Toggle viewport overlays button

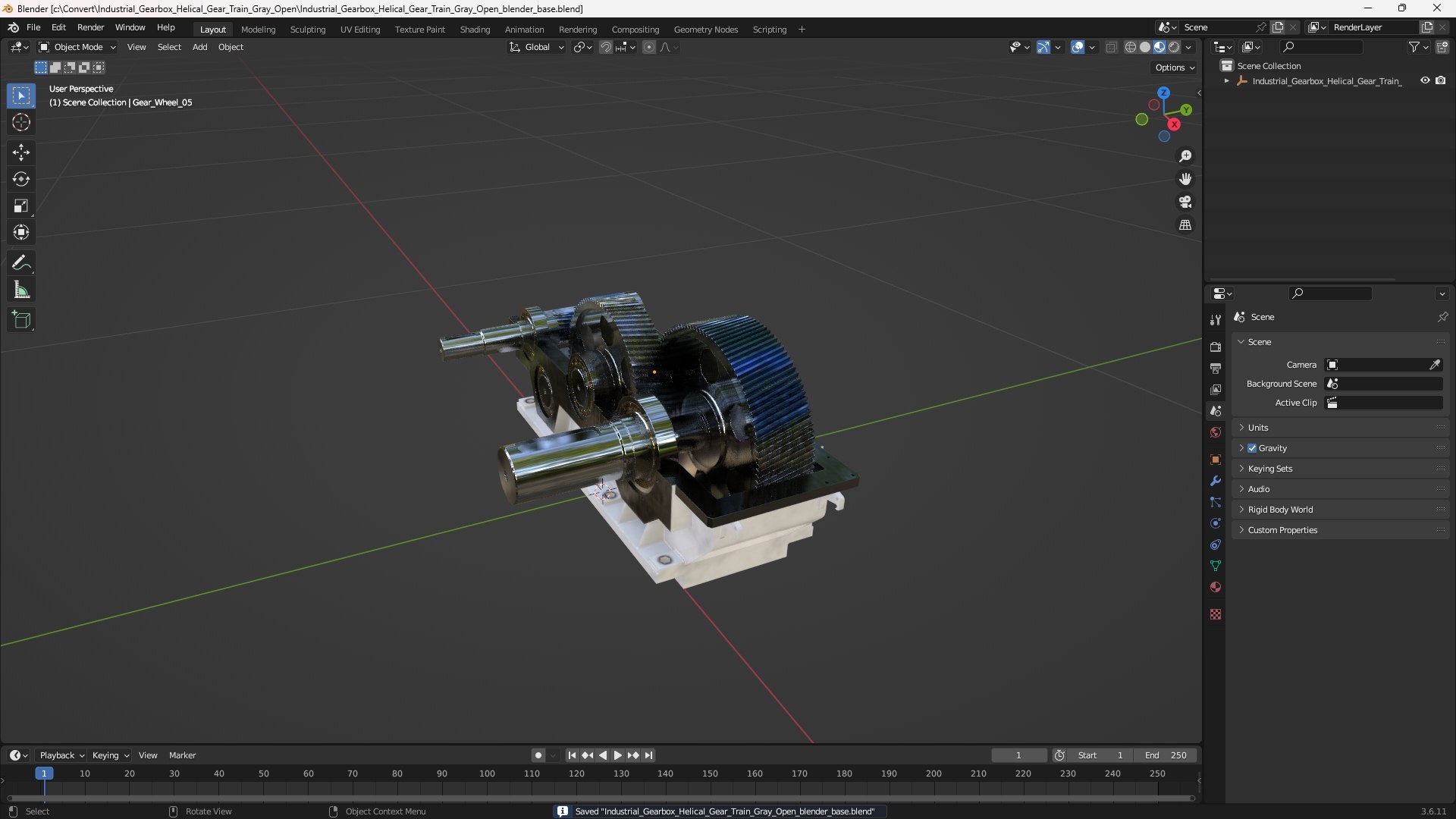pyautogui.click(x=1078, y=47)
